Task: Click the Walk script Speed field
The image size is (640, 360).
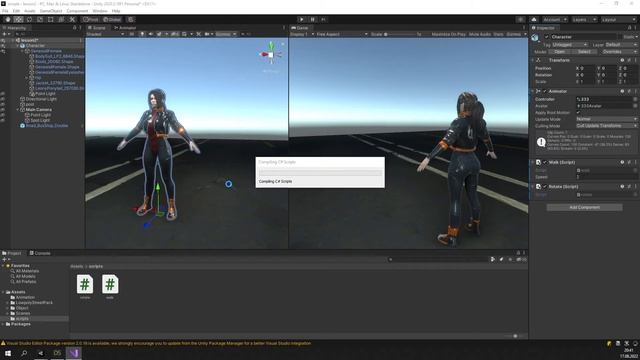Action: (606, 177)
